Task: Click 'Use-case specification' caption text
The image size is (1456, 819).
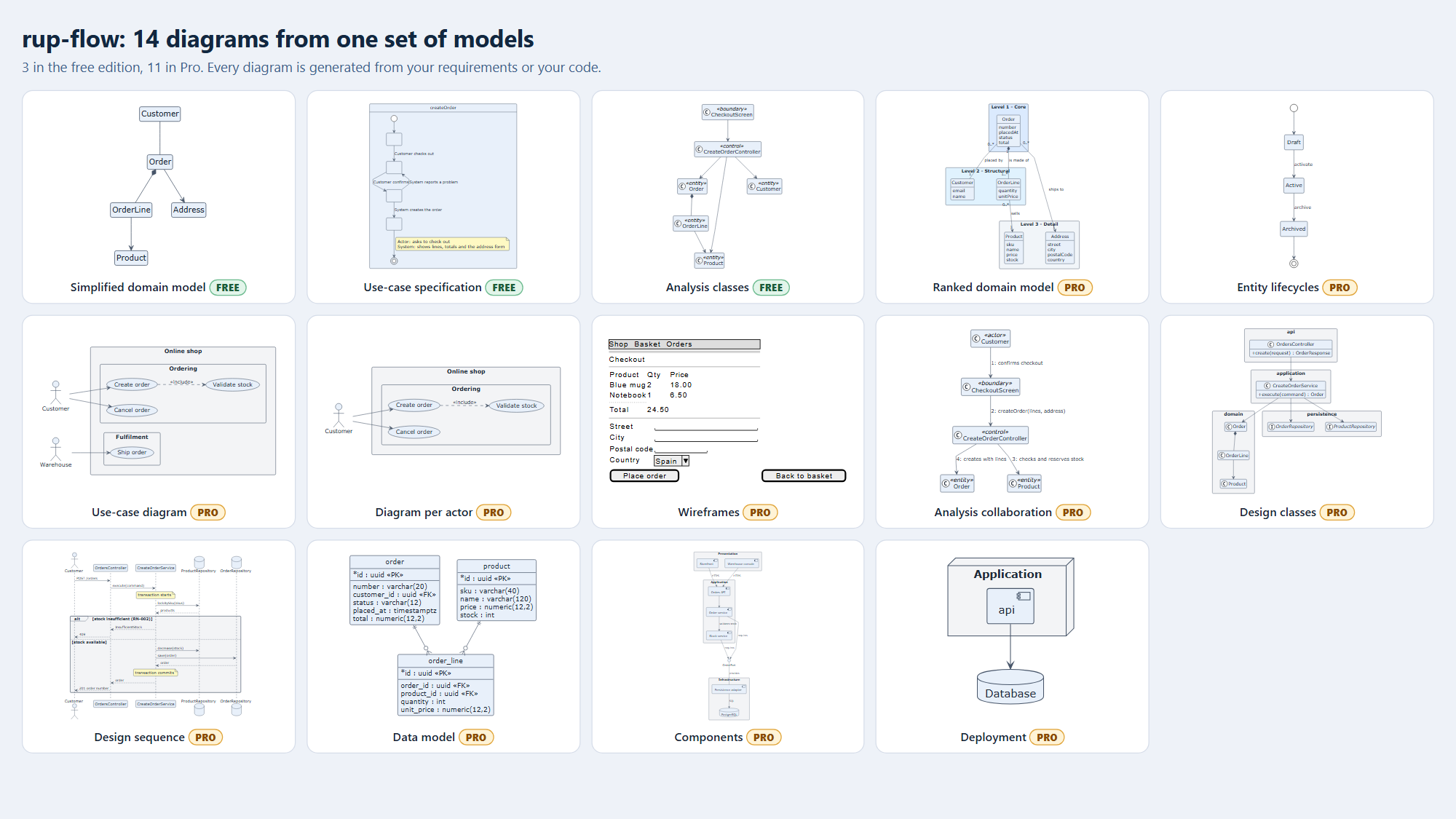Action: point(422,288)
